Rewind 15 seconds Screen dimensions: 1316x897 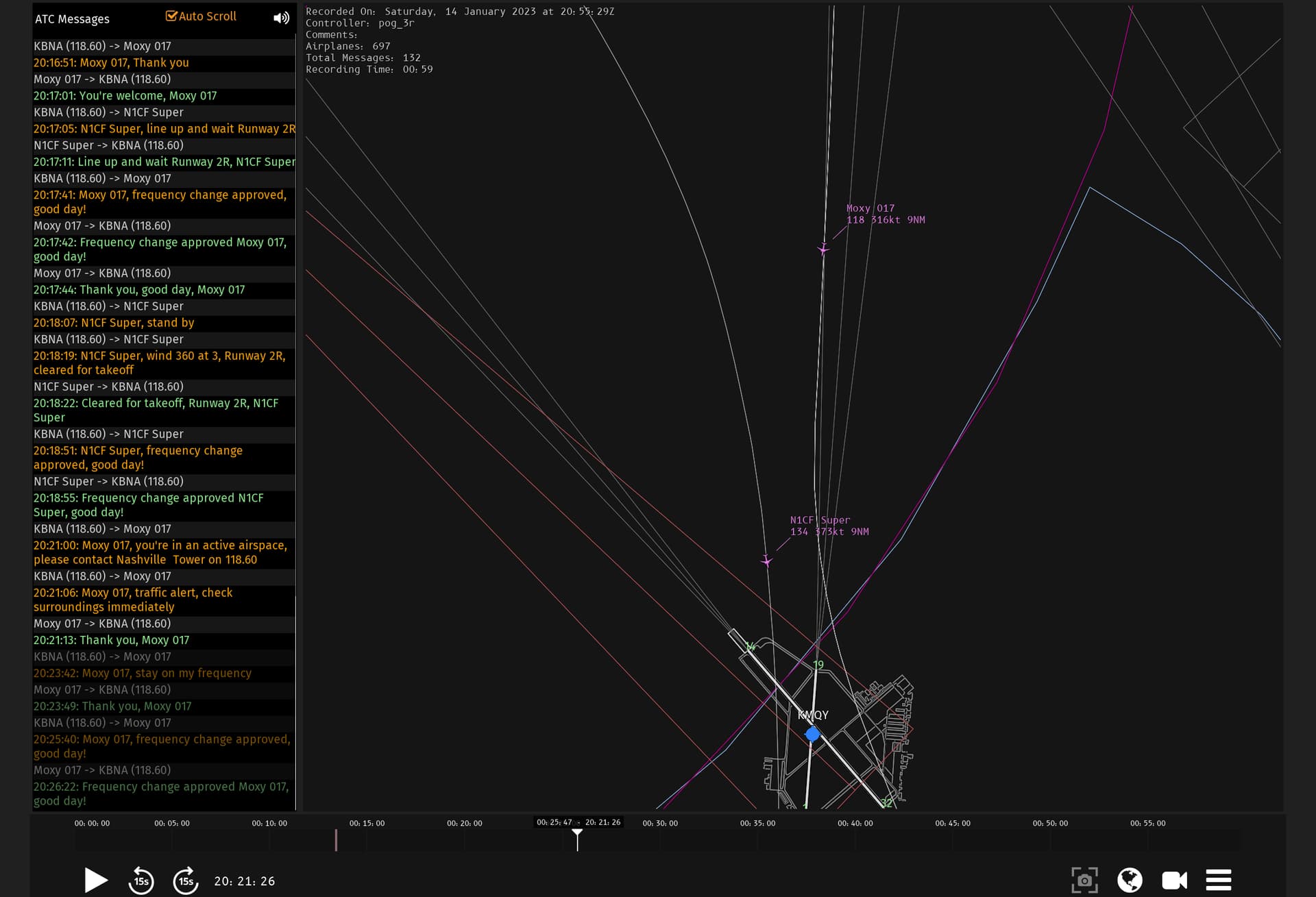point(141,881)
